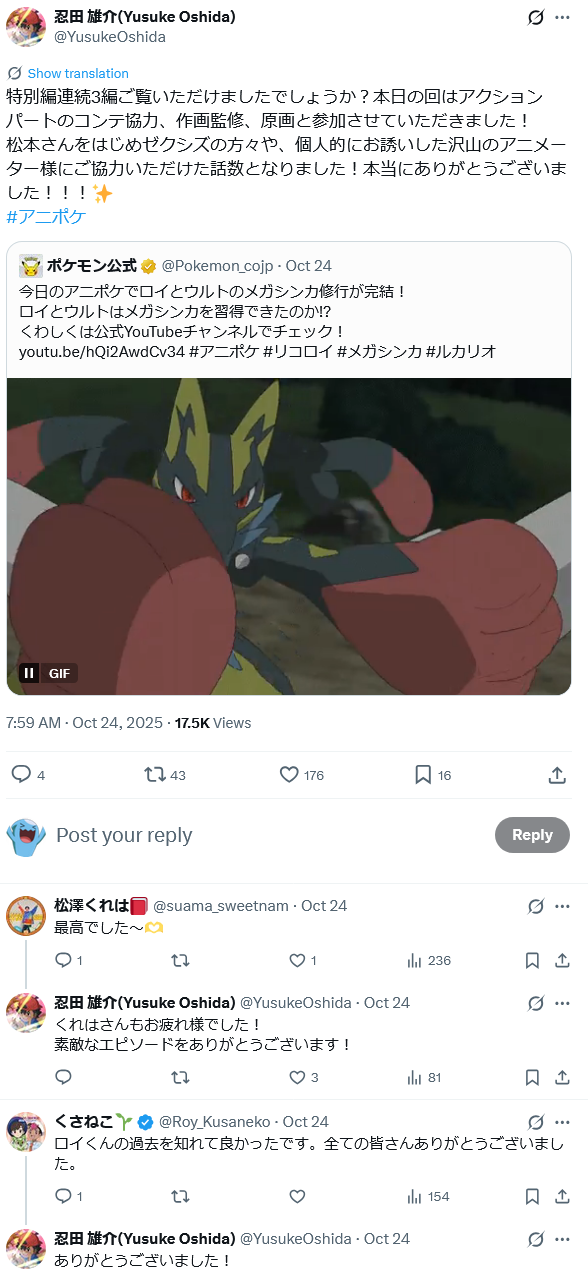
Task: Open more options on くさねこ's reply
Action: pyautogui.click(x=563, y=1122)
